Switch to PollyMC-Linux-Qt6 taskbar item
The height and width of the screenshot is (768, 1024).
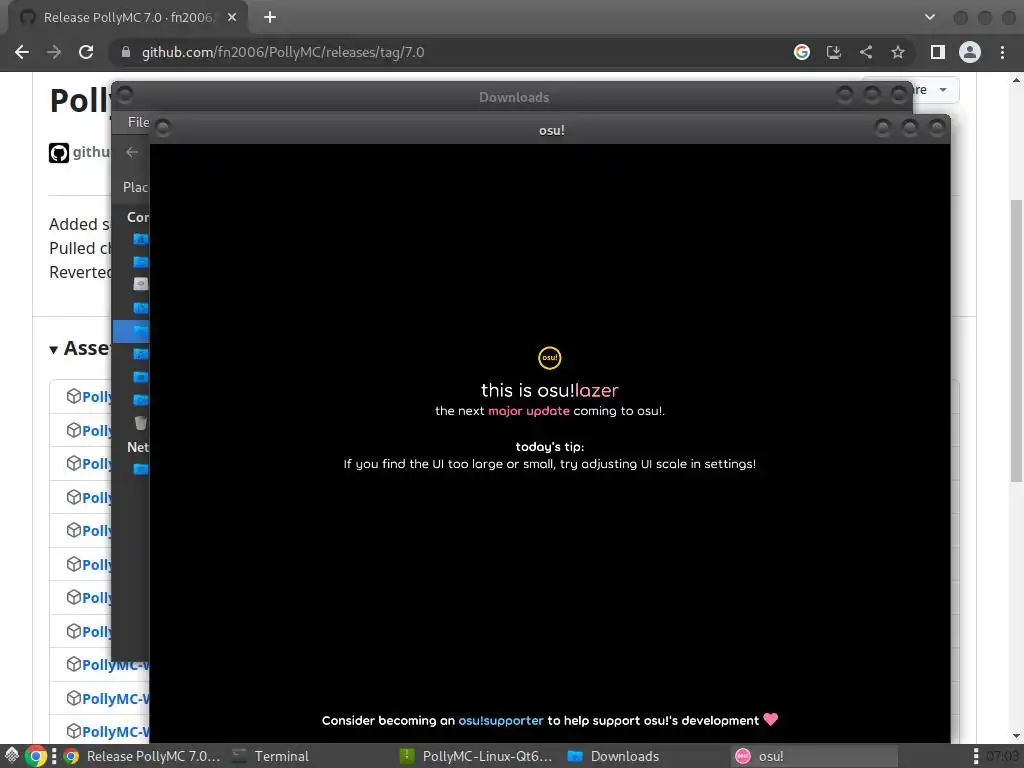(477, 756)
